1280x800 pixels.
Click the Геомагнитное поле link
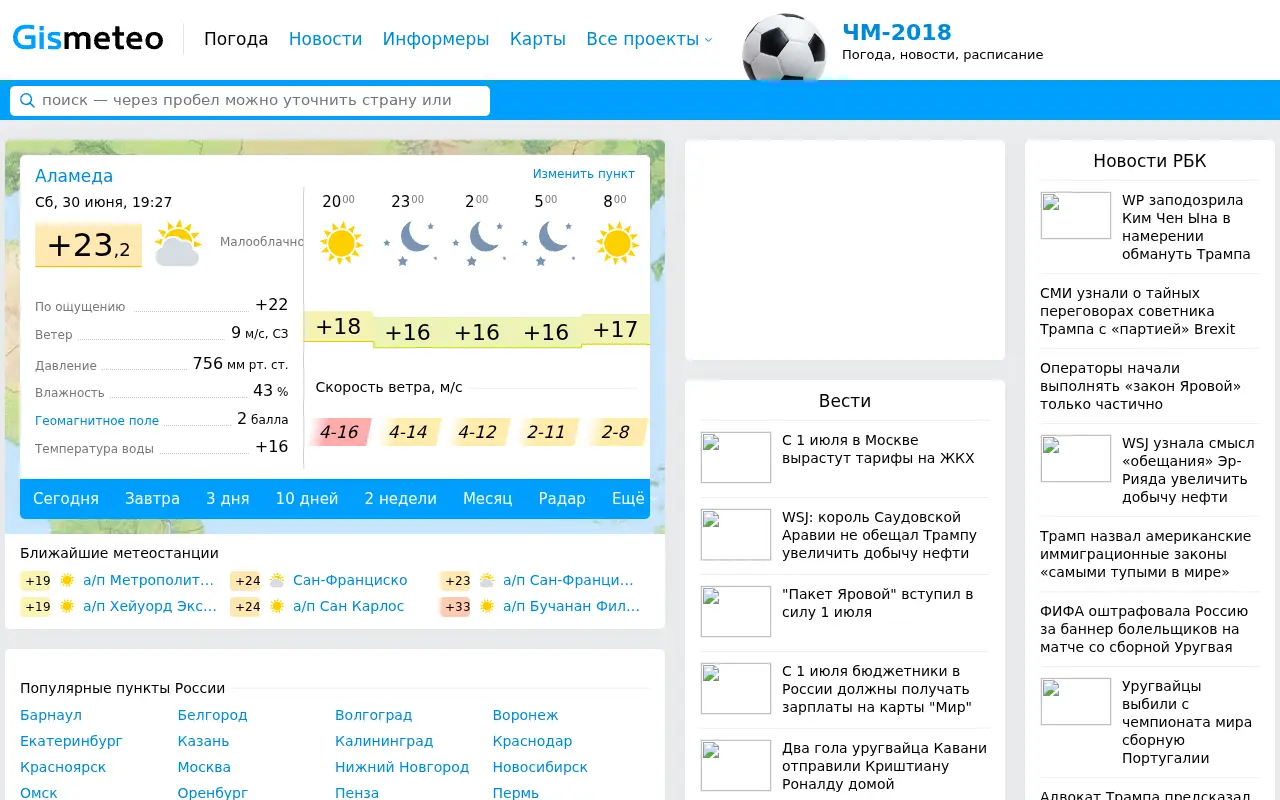click(97, 421)
